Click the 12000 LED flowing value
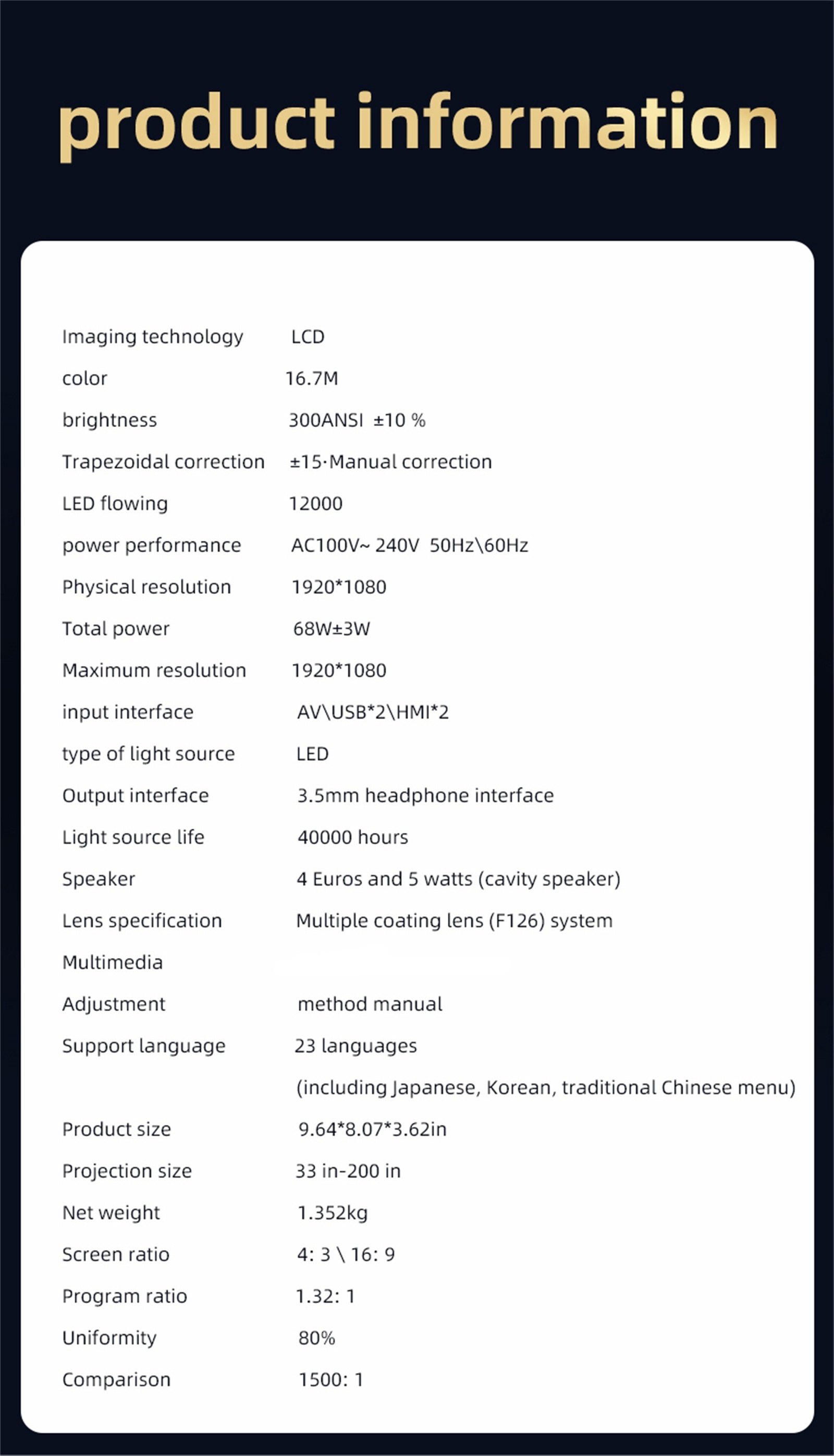834x1456 pixels. (x=315, y=504)
